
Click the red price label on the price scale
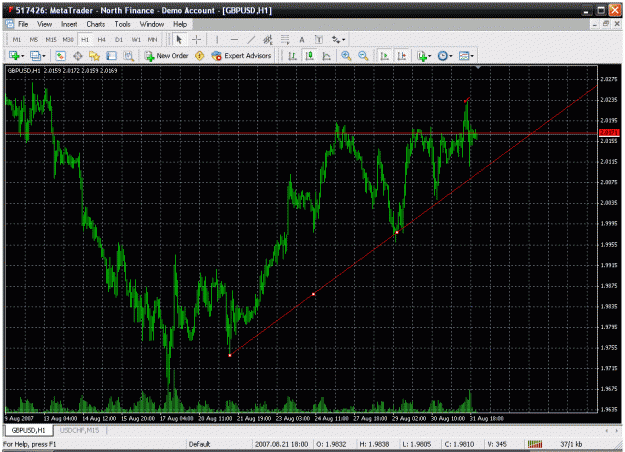[x=609, y=132]
